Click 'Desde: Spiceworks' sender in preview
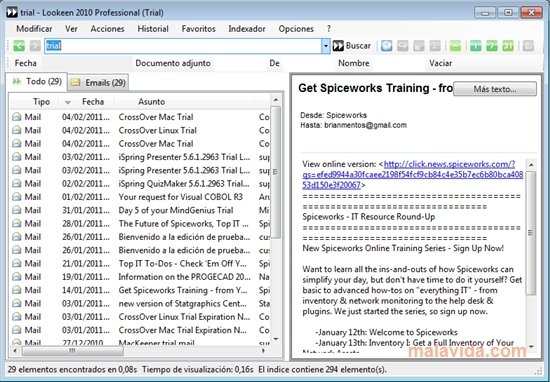The image size is (550, 382). click(334, 115)
